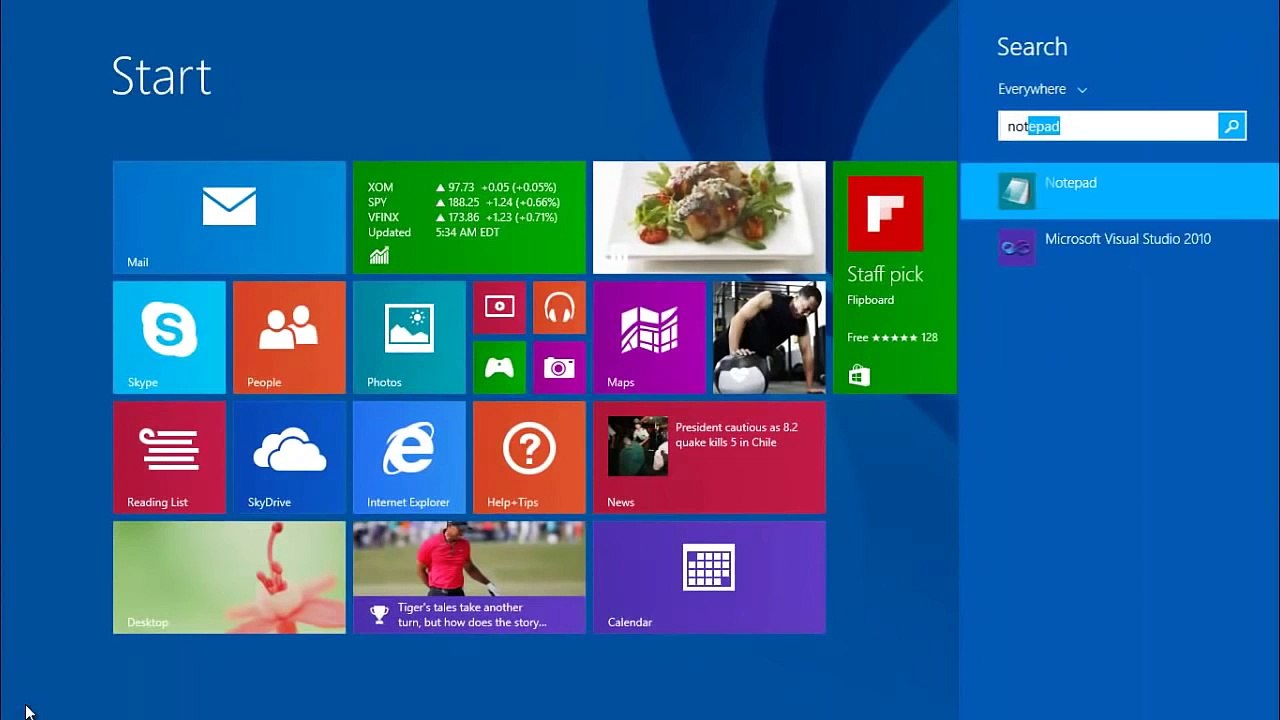Click the "Staff pick" label
1280x720 pixels.
885,274
